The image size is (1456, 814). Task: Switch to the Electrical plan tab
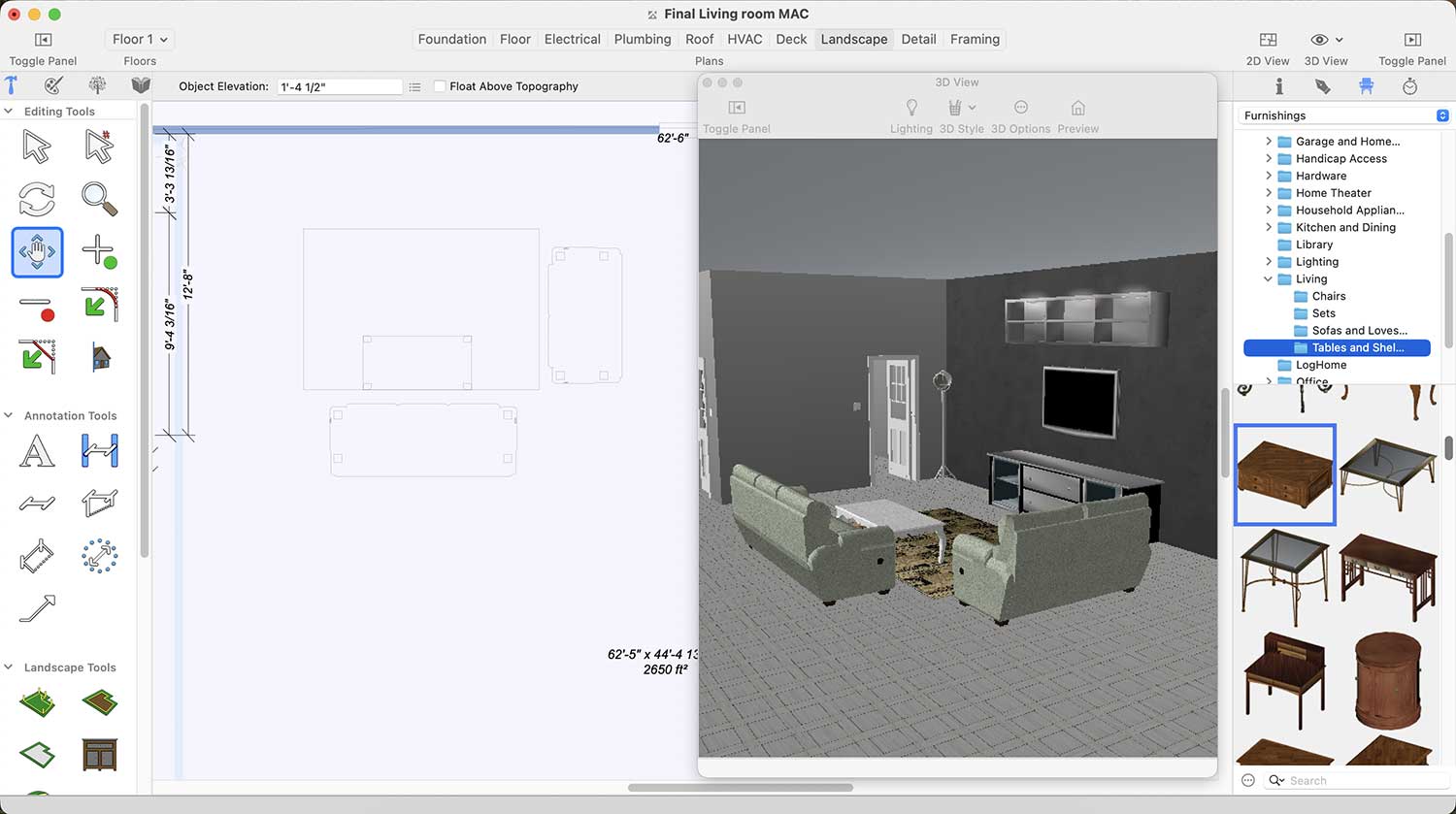[572, 40]
